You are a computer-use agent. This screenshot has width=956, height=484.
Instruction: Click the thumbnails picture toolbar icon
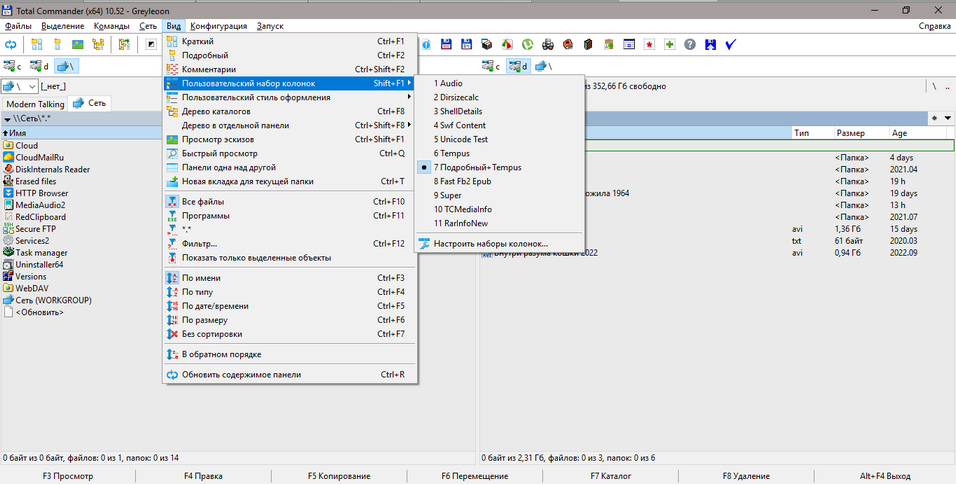pos(77,44)
